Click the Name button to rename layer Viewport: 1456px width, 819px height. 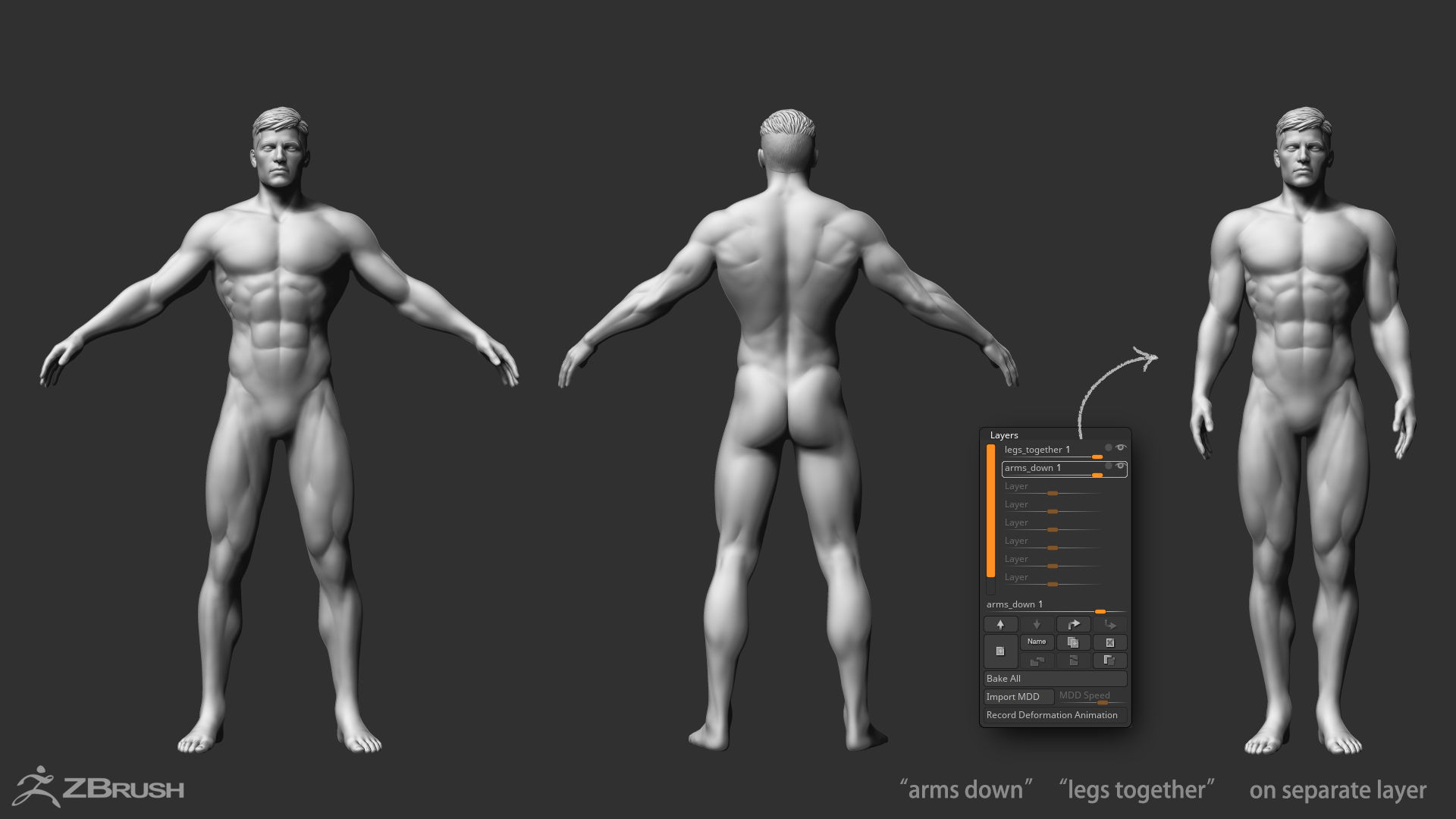coord(1037,642)
